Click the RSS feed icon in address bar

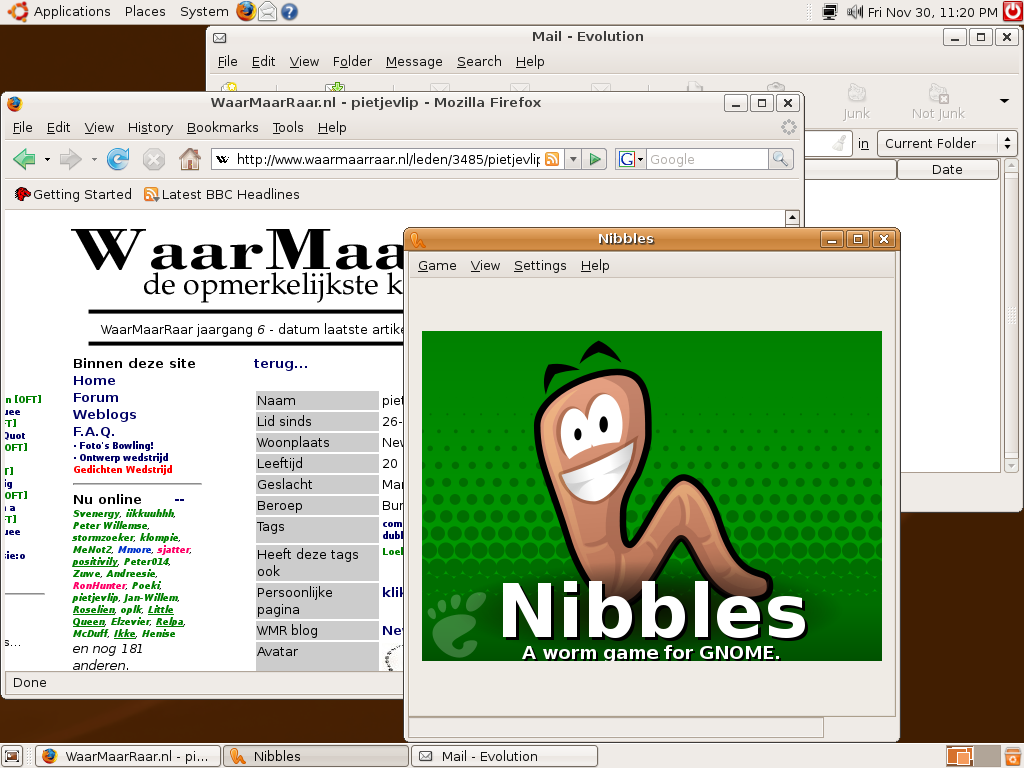point(552,159)
